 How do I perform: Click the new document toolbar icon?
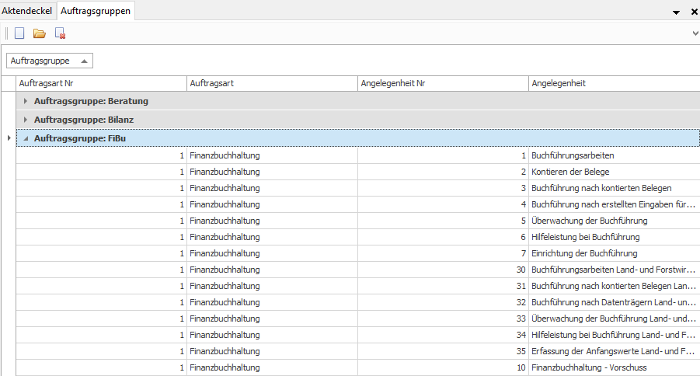[x=19, y=33]
